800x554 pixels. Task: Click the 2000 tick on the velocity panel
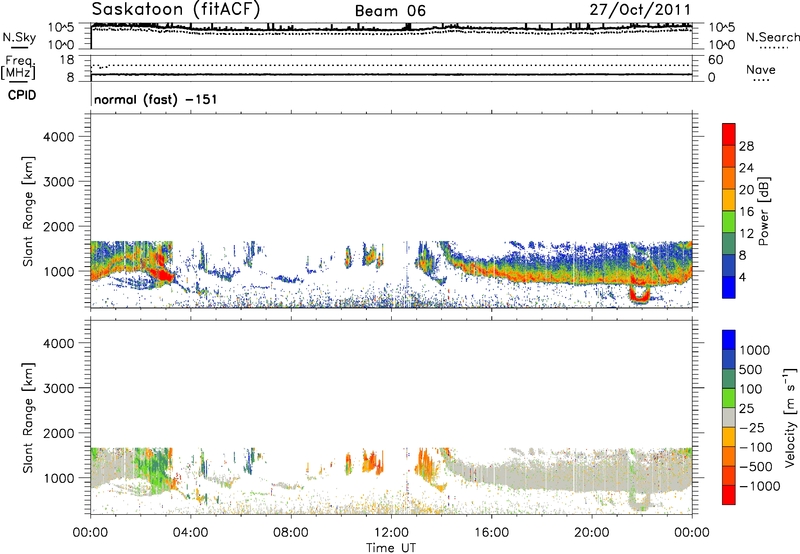click(59, 433)
